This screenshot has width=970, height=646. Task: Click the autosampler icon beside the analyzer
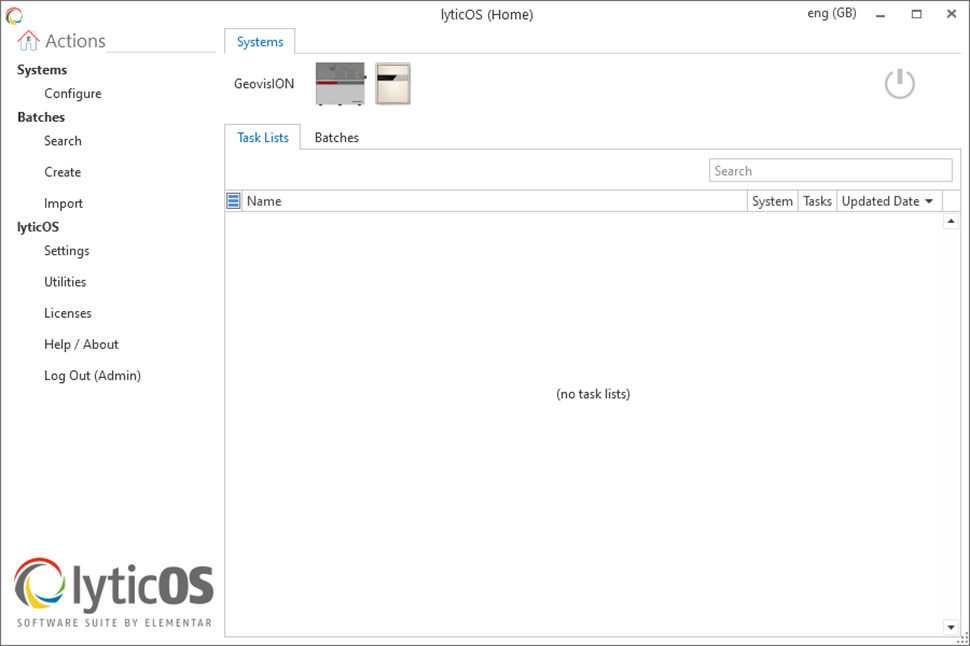click(393, 84)
